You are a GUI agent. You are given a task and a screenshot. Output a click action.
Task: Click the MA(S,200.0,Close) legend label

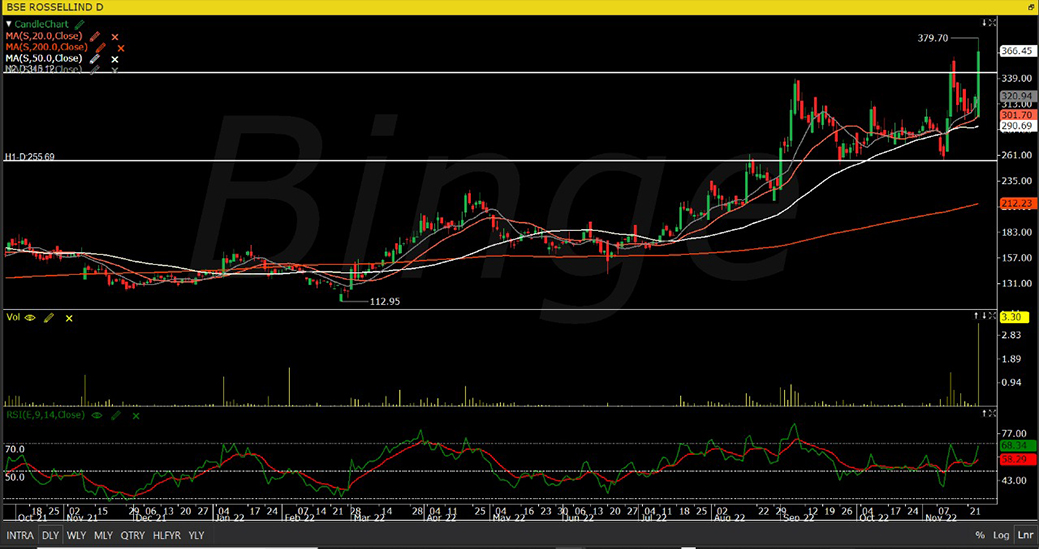click(46, 48)
